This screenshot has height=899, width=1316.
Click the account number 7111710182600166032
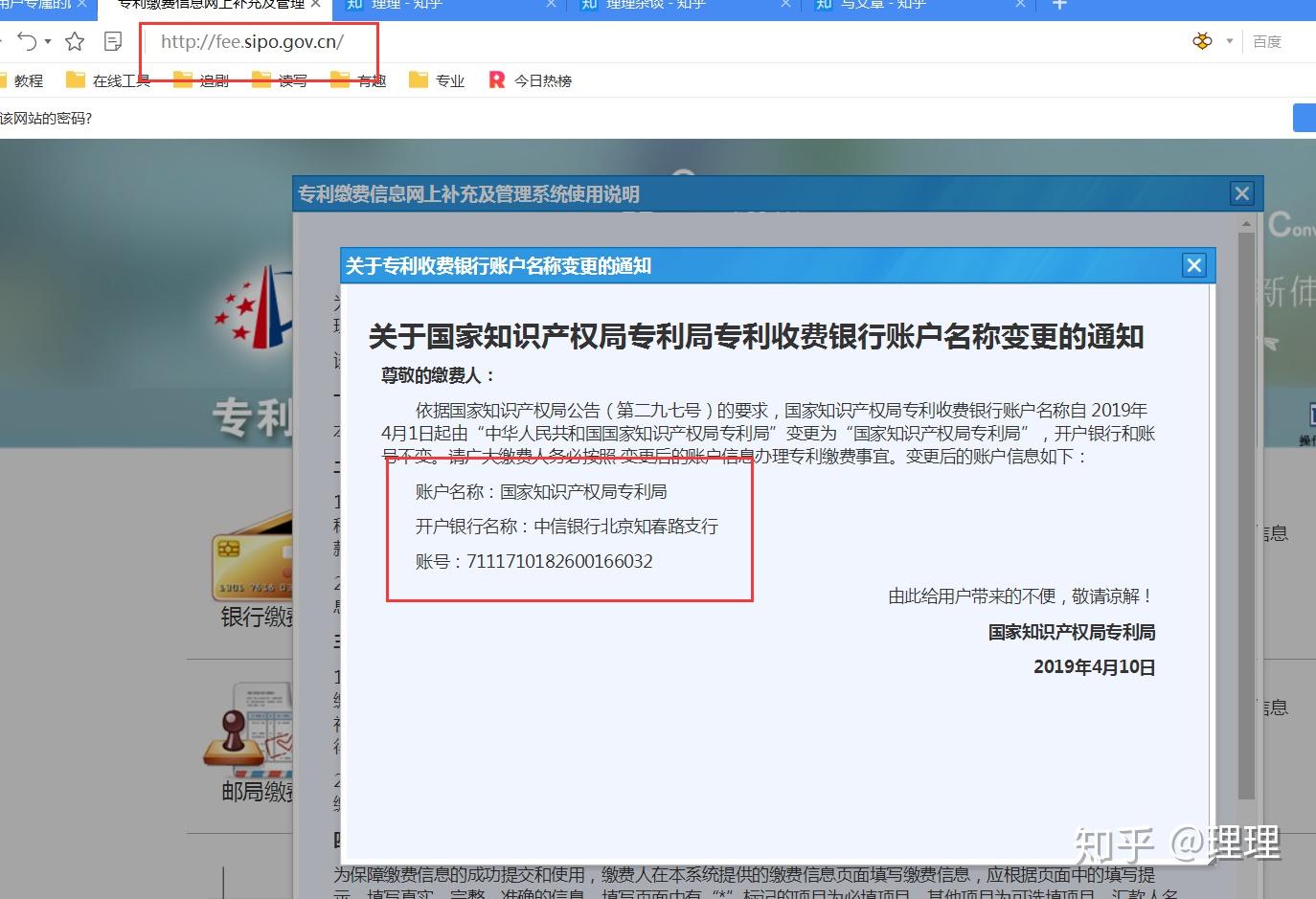559,561
